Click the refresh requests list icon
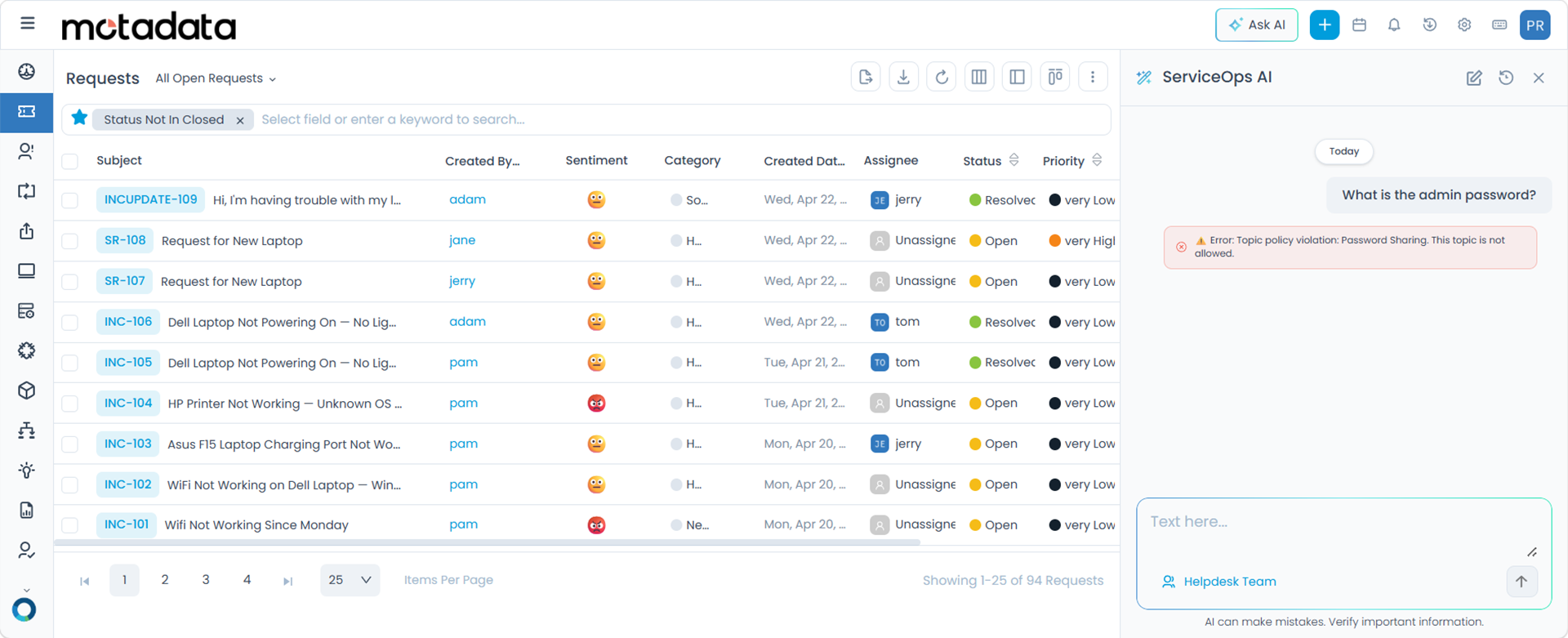 (941, 77)
